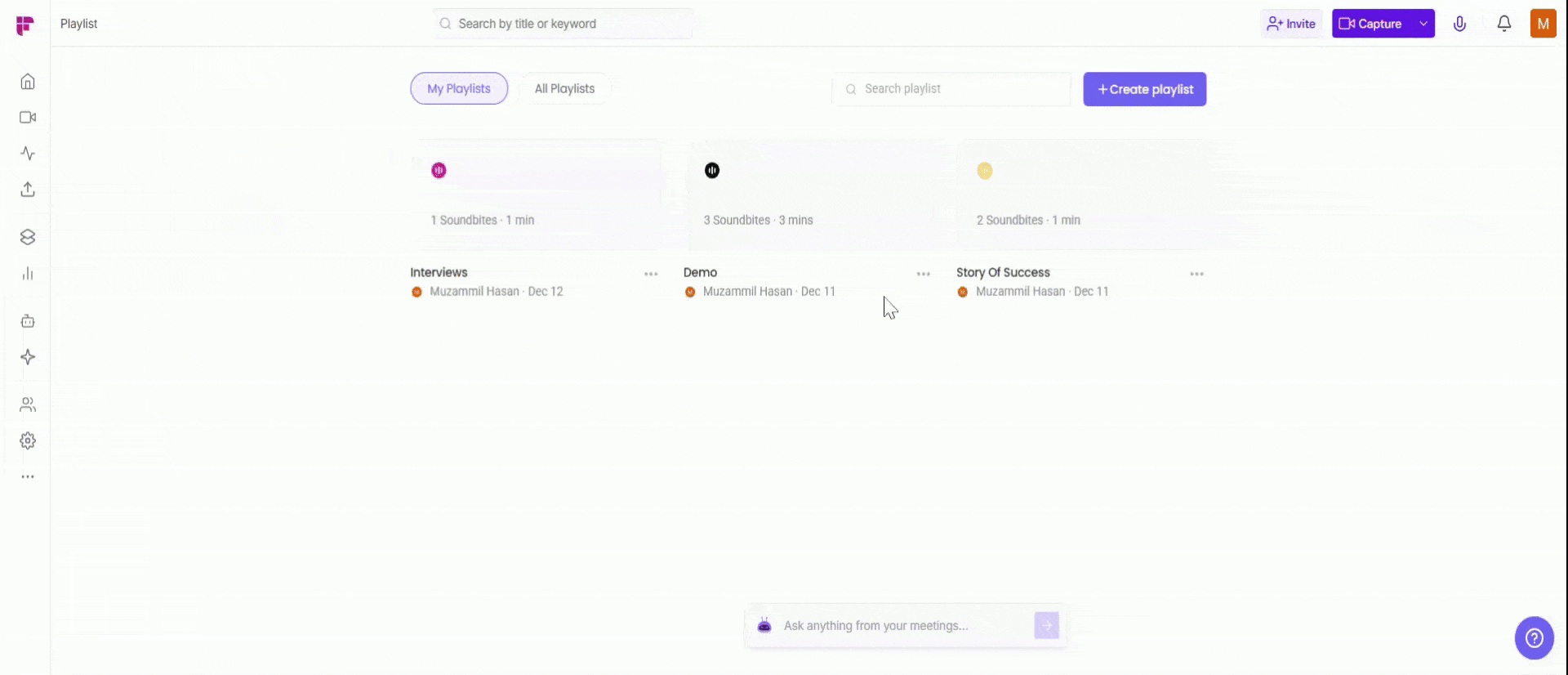Viewport: 1568px width, 675px height.
Task: Open the help question mark button
Action: click(1534, 637)
